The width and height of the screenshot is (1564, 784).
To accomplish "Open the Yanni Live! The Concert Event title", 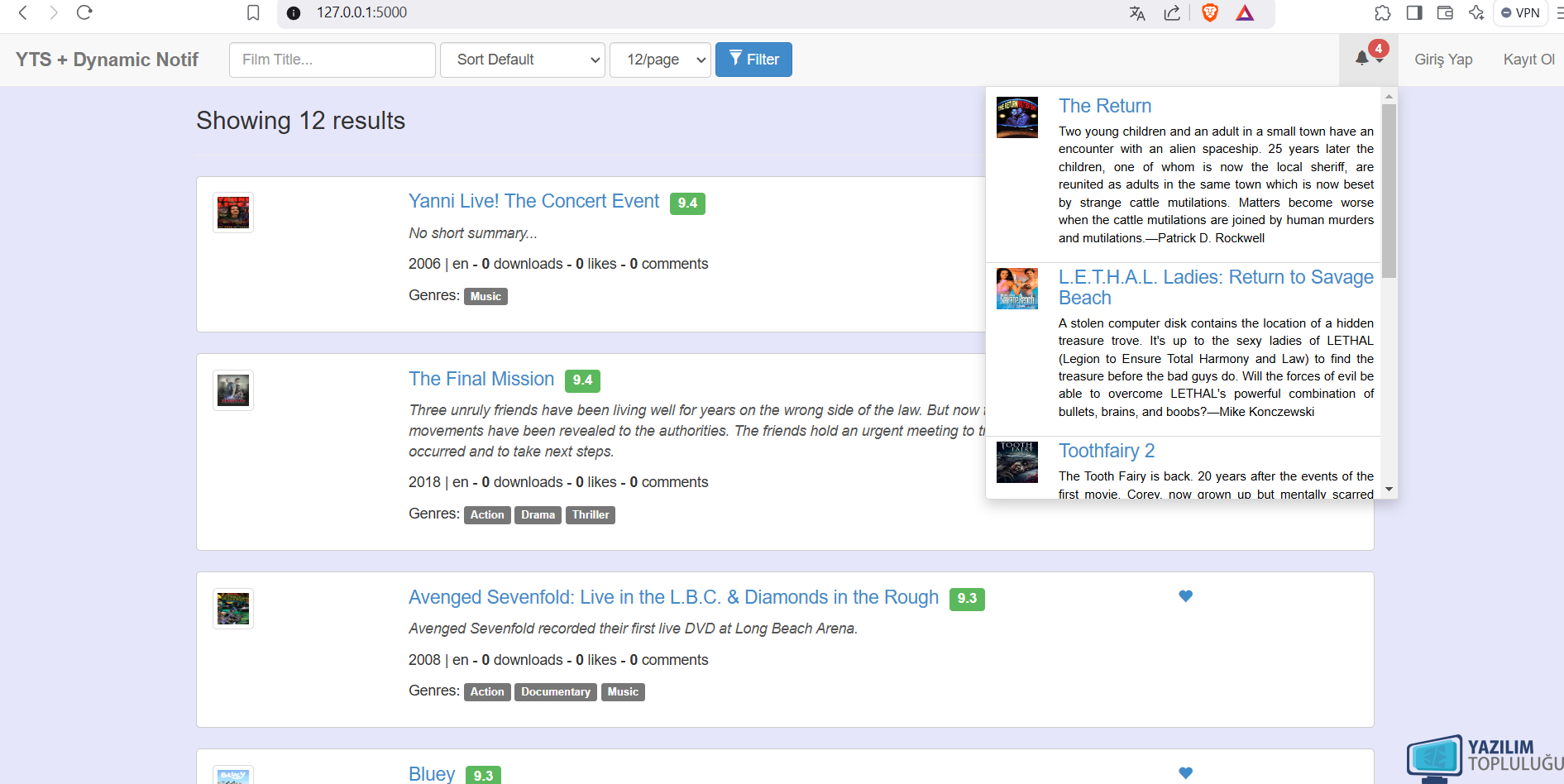I will coord(533,201).
